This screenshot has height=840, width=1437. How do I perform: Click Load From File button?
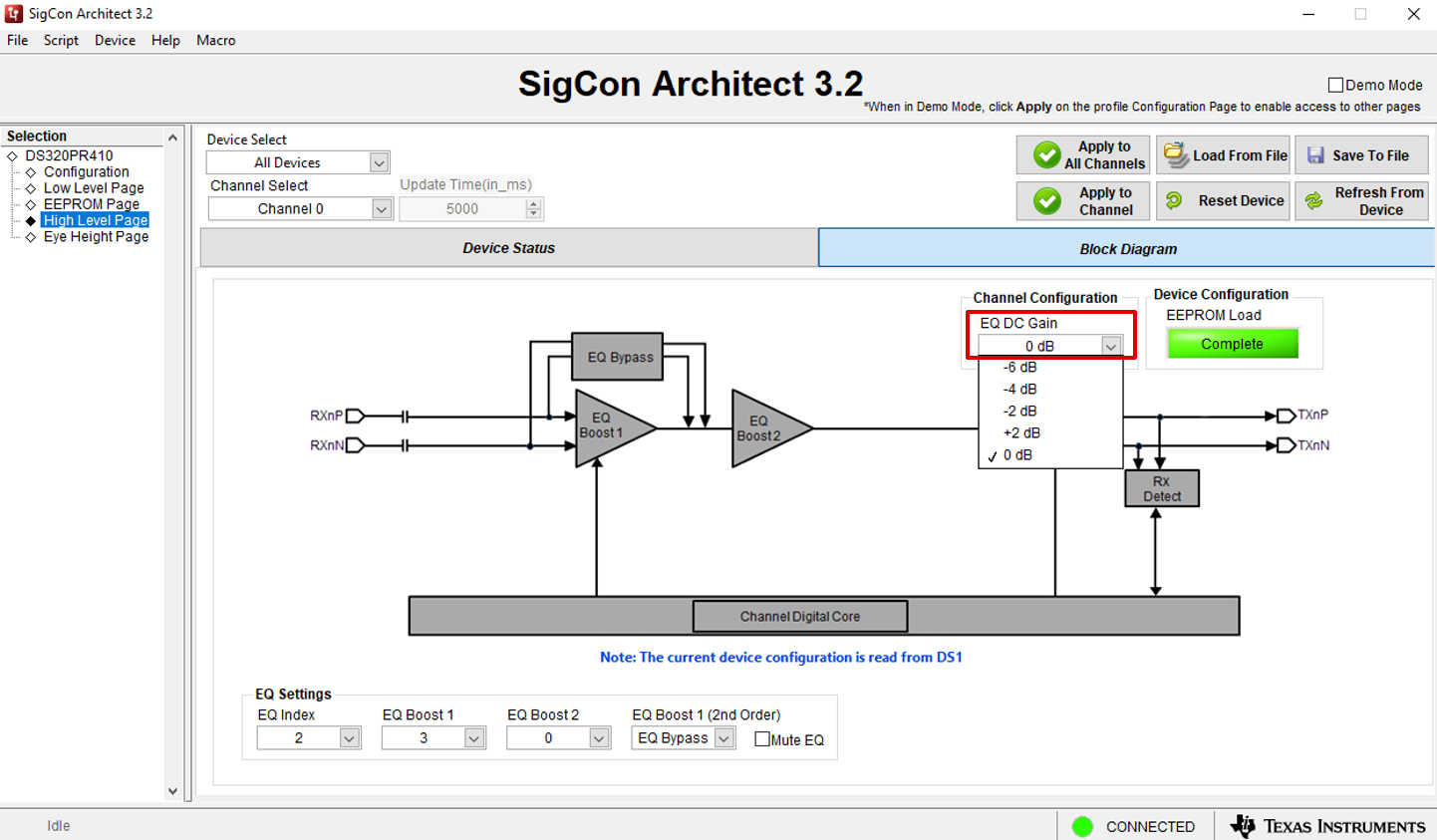point(1223,155)
